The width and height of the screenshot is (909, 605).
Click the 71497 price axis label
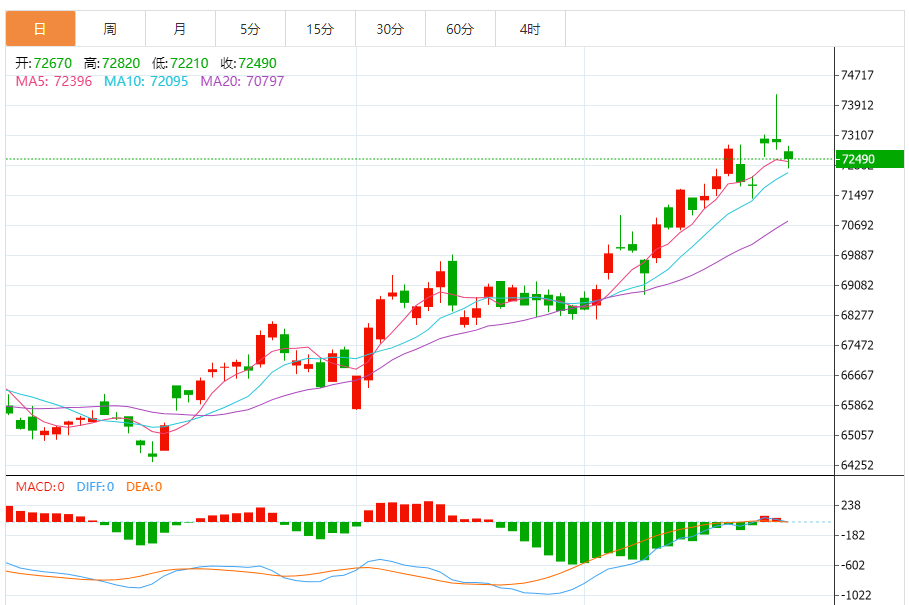[x=857, y=195]
